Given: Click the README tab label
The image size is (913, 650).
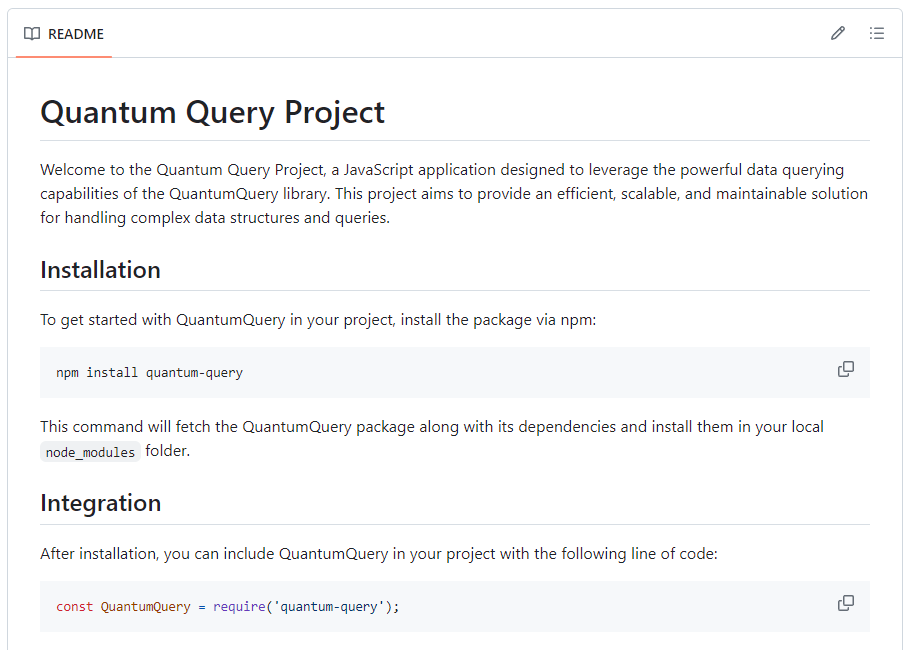Looking at the screenshot, I should coord(76,34).
